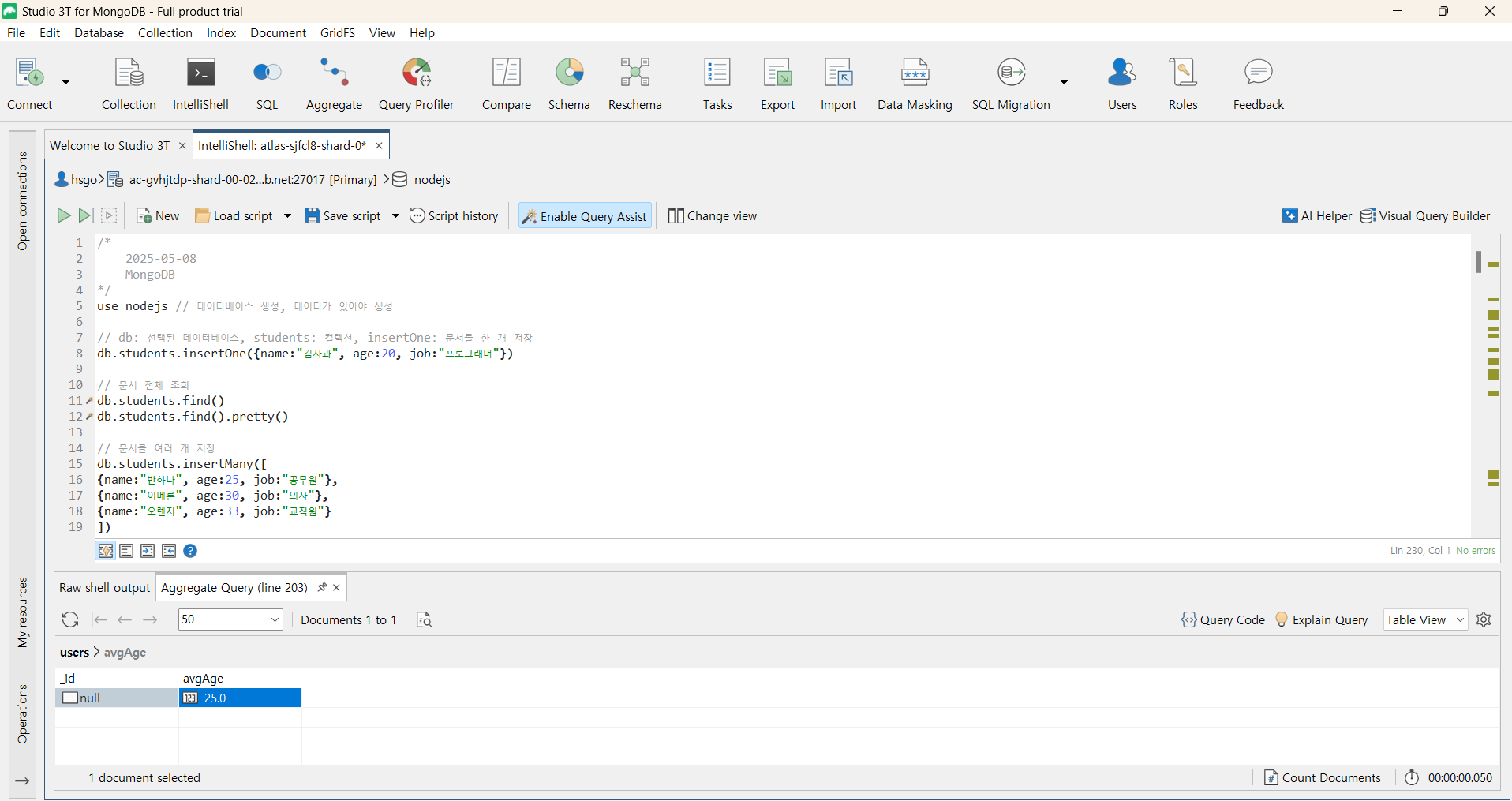
Task: Click the New script button
Action: (158, 215)
